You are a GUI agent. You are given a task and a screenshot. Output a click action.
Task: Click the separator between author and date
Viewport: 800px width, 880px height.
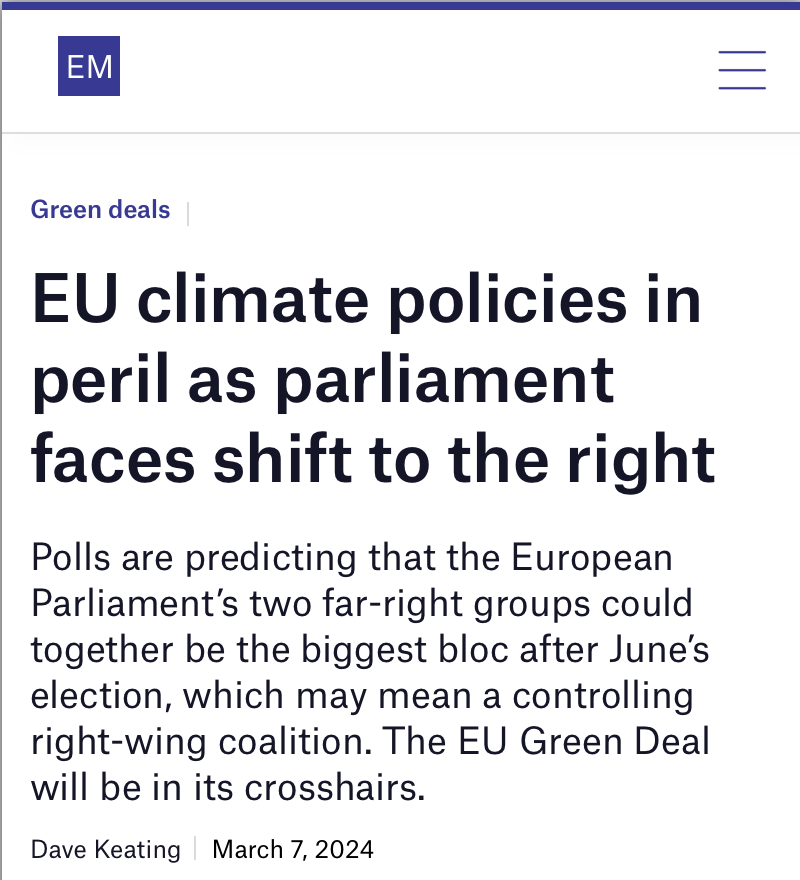[195, 848]
